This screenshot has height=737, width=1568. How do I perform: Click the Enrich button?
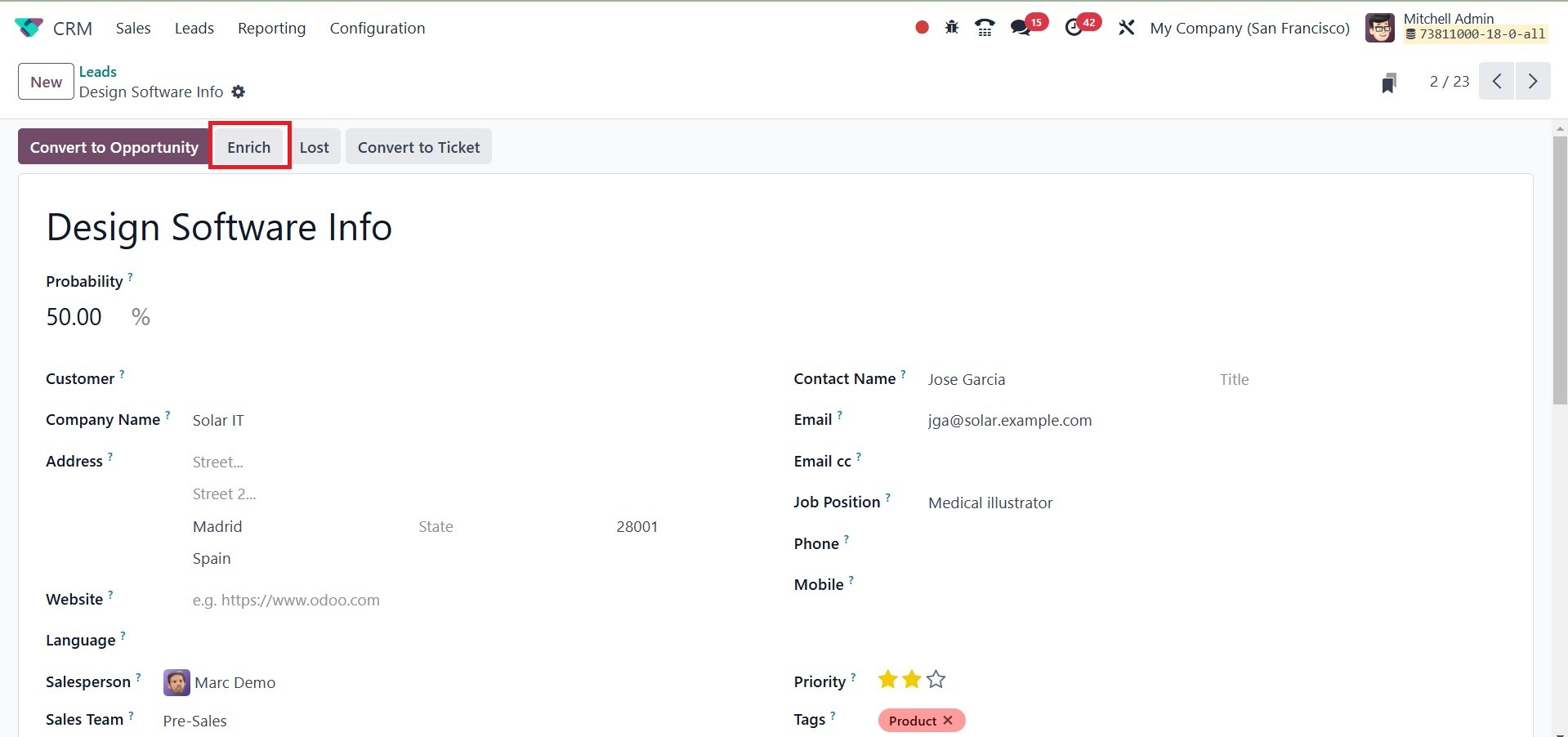tap(249, 147)
